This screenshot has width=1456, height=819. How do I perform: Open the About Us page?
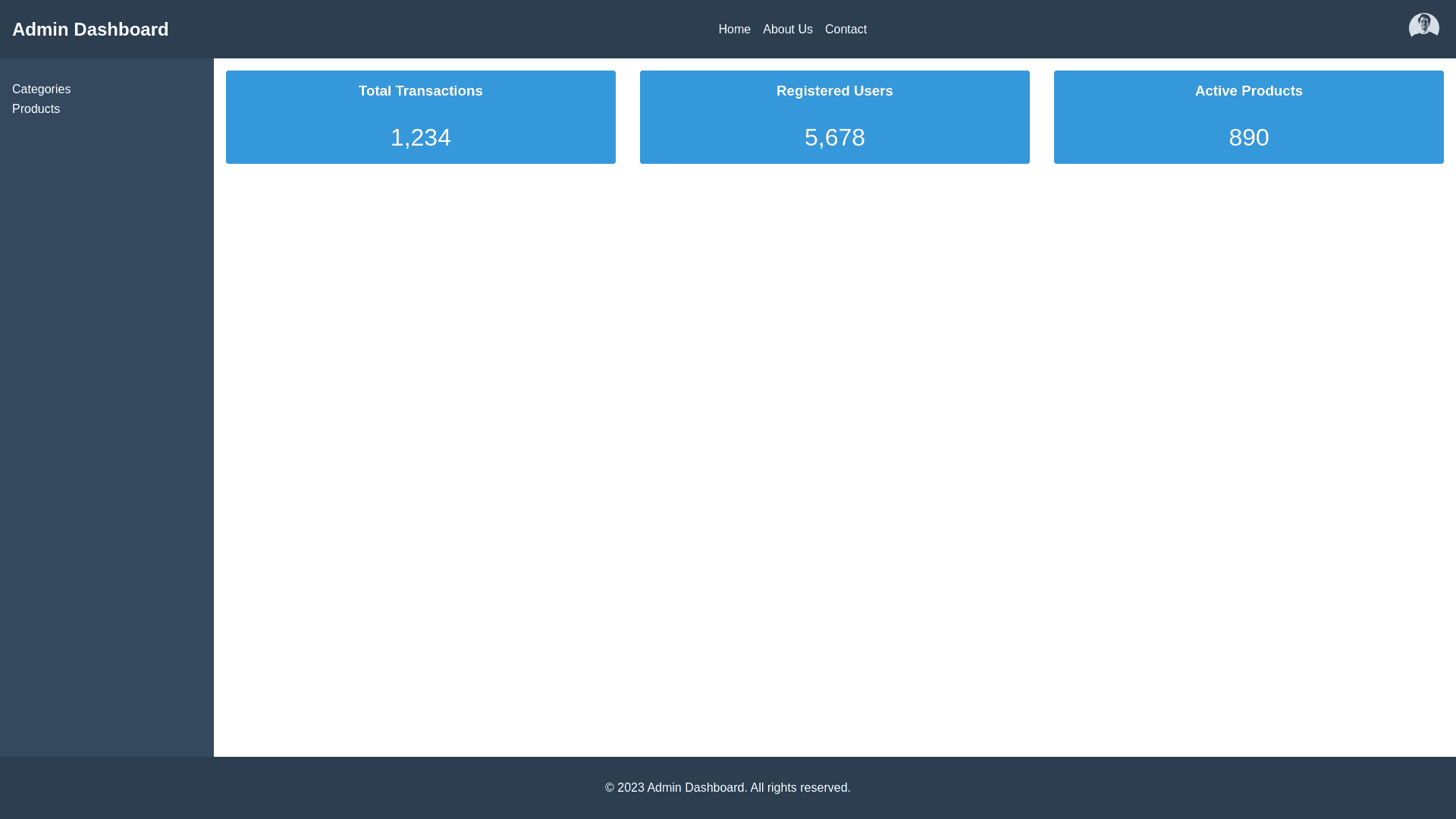[x=787, y=30]
